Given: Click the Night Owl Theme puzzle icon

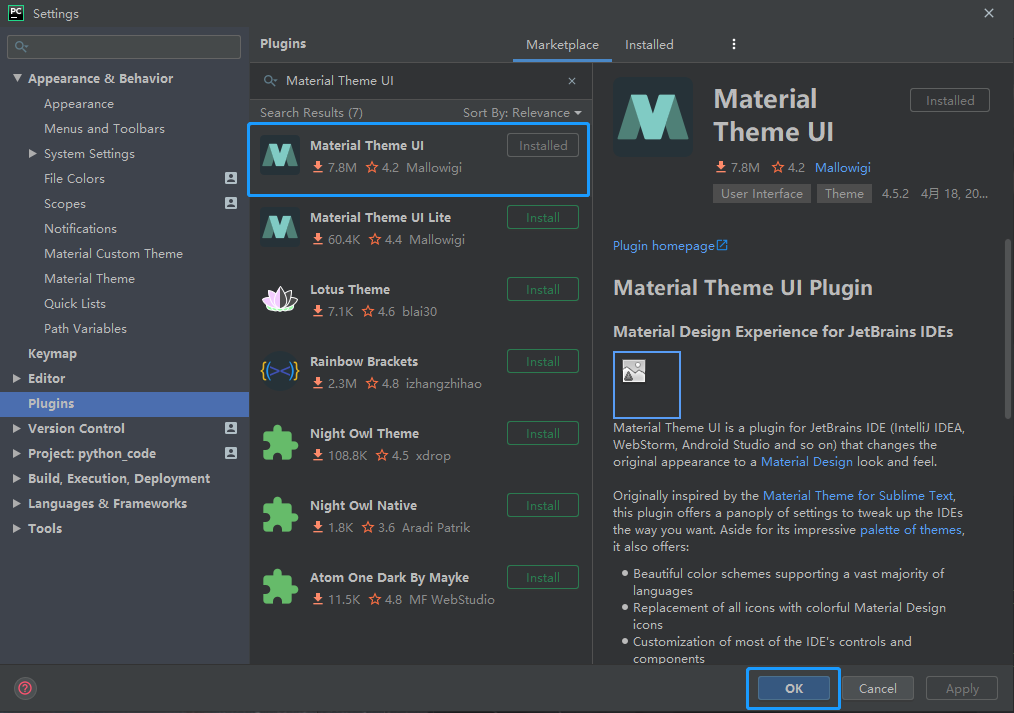Looking at the screenshot, I should [x=280, y=443].
